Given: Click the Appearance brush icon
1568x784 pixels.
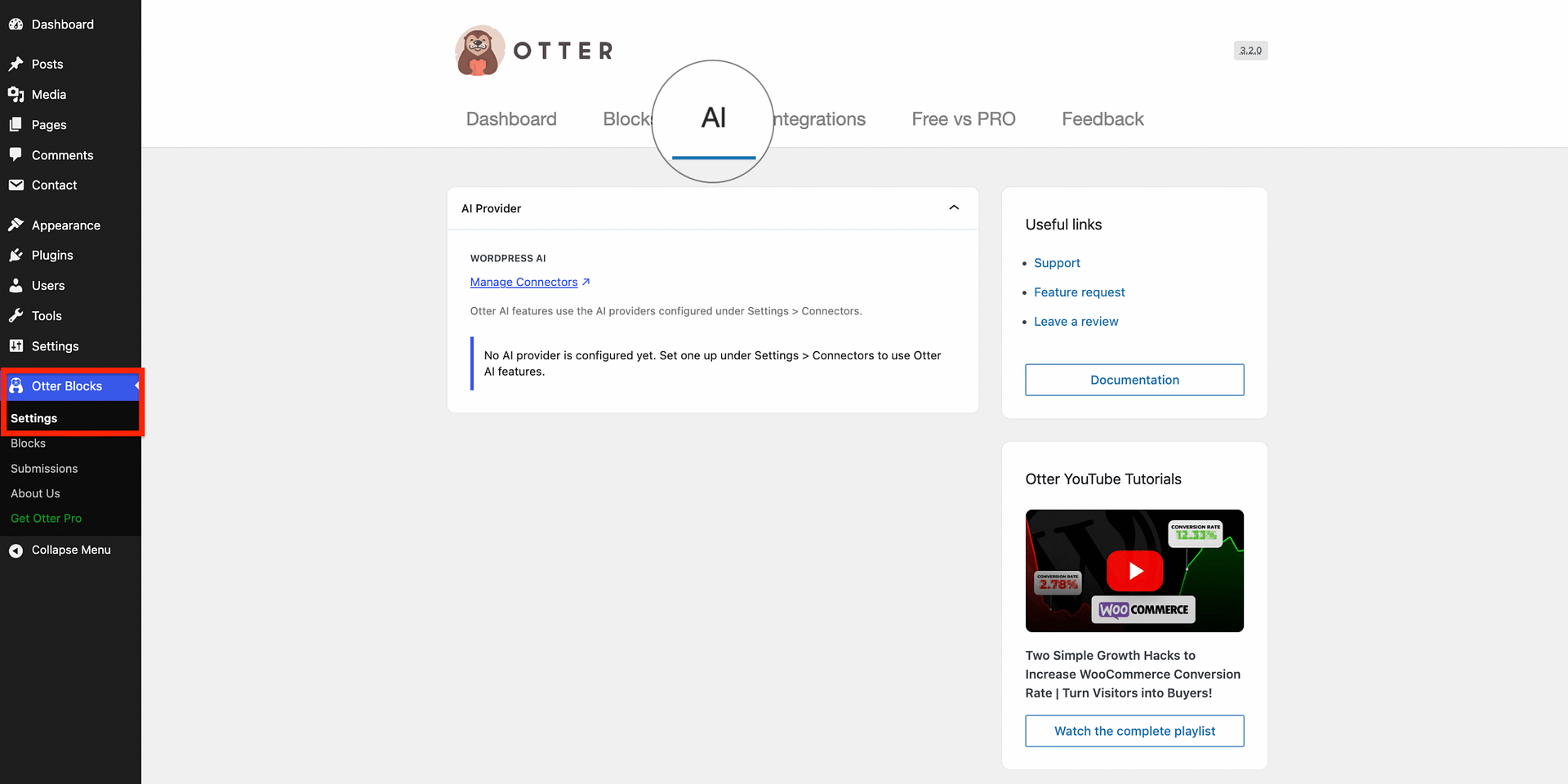Looking at the screenshot, I should point(16,225).
